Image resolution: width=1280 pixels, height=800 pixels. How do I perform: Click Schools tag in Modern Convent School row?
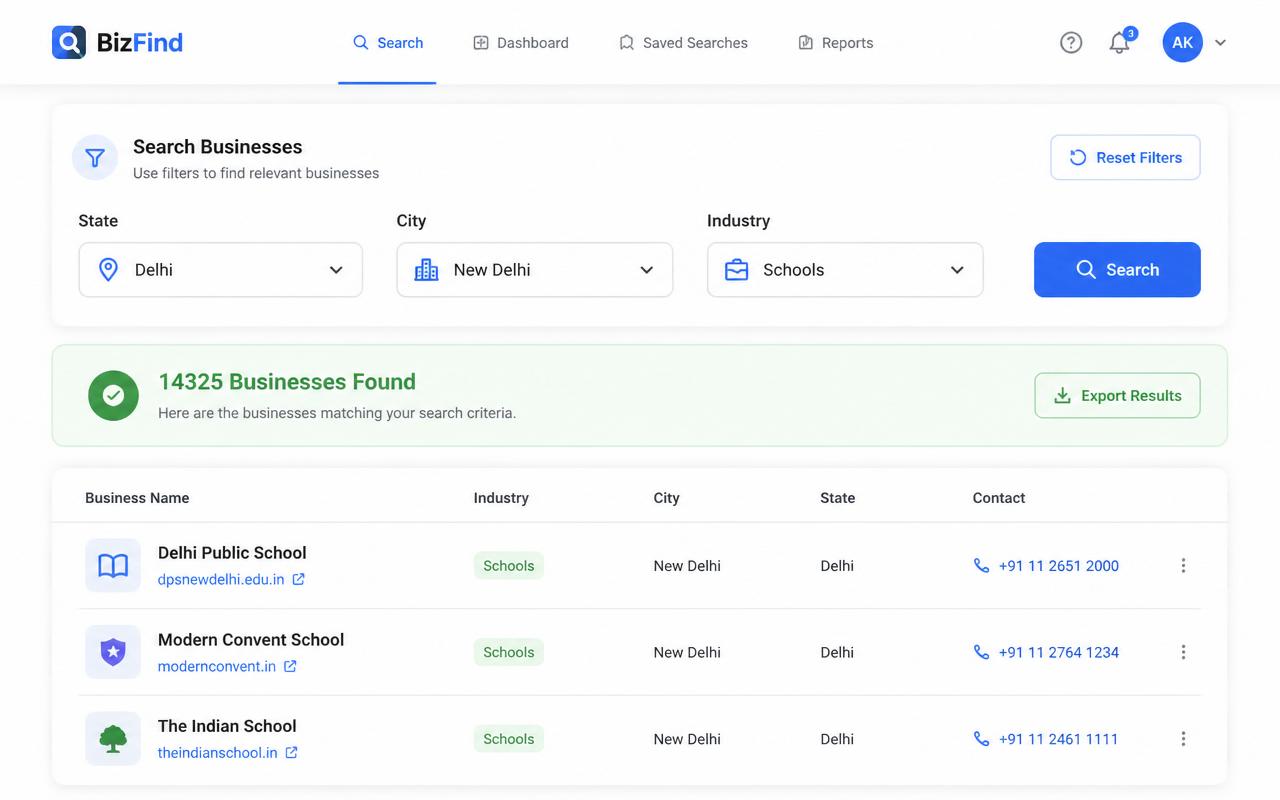click(508, 652)
